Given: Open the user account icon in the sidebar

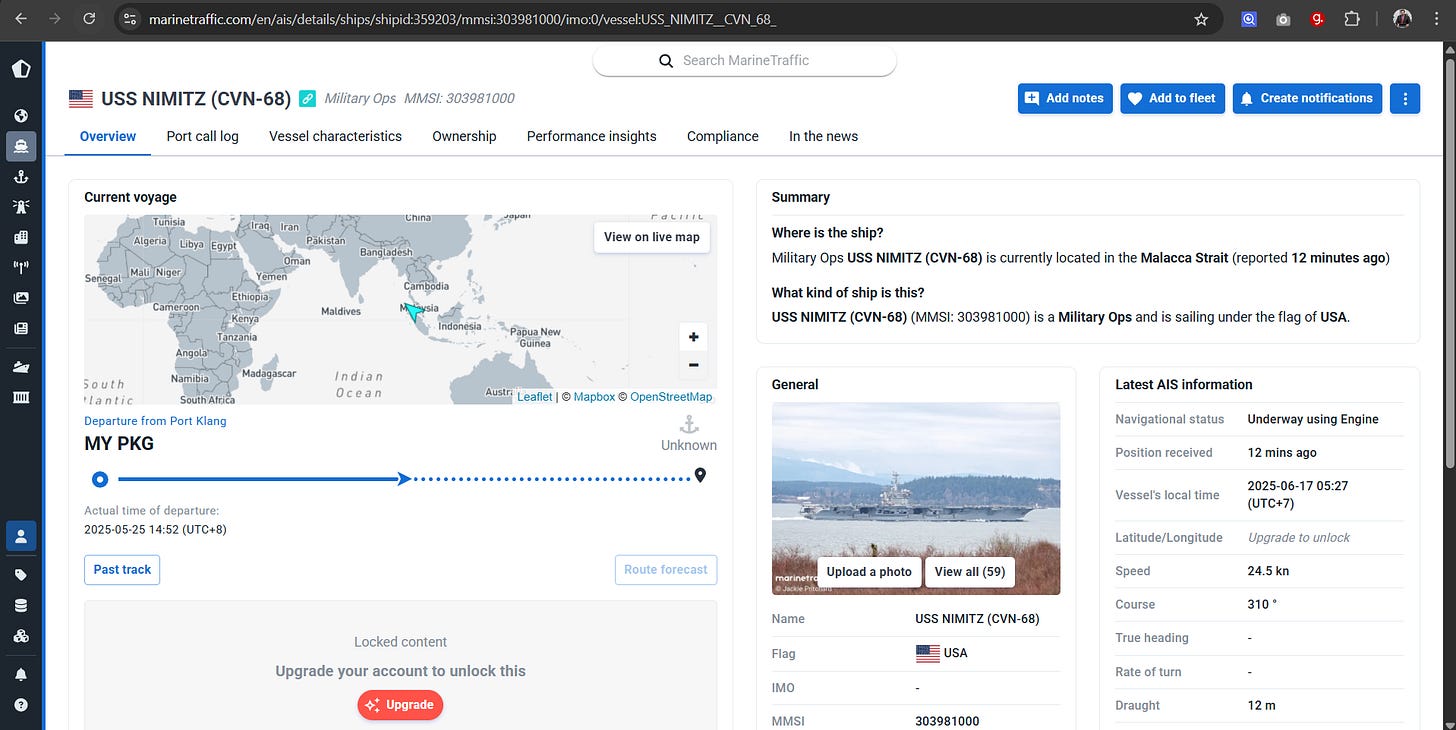Looking at the screenshot, I should pos(21,536).
